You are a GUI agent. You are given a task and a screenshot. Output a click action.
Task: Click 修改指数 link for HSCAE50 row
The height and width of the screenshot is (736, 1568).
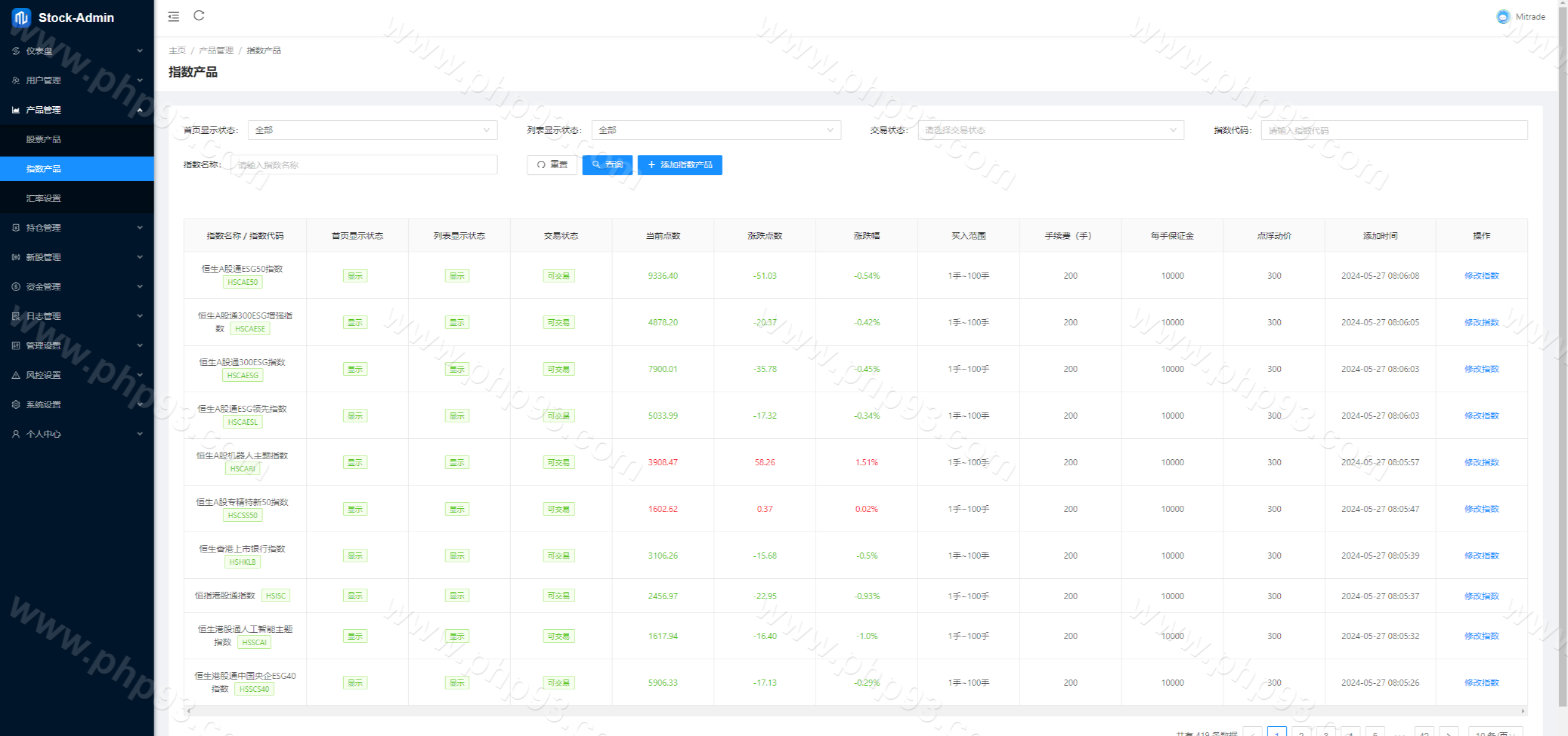[x=1481, y=276]
